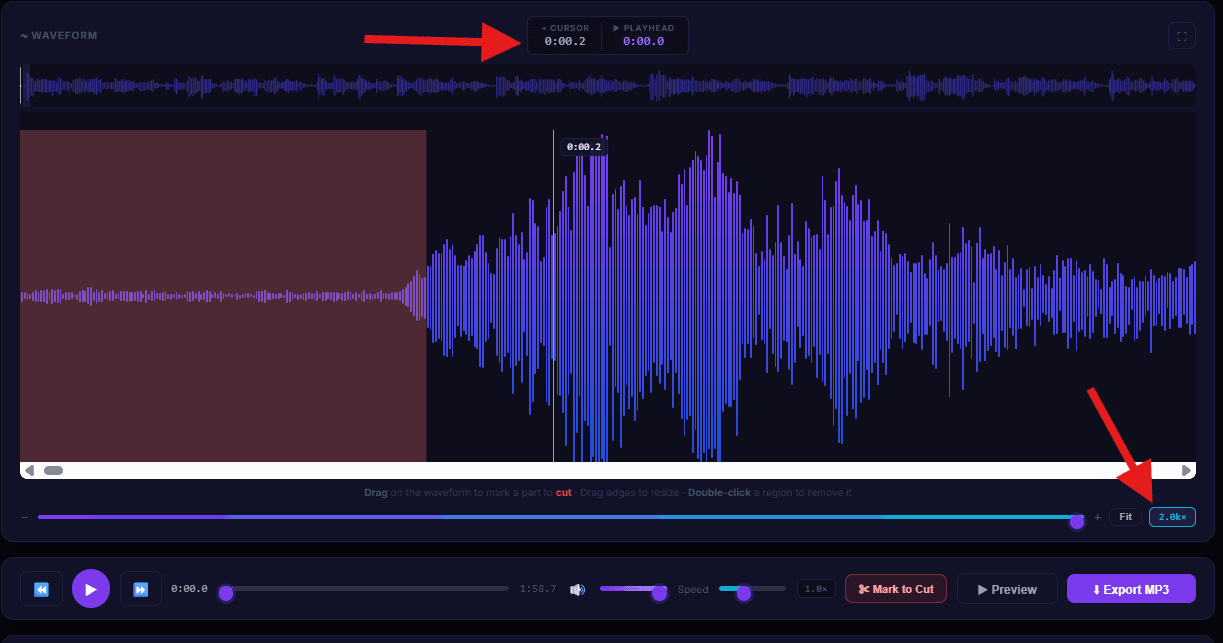Screen dimensions: 1223x643
Task: Click the CURSOR time readout 0:00.2
Action: click(565, 41)
